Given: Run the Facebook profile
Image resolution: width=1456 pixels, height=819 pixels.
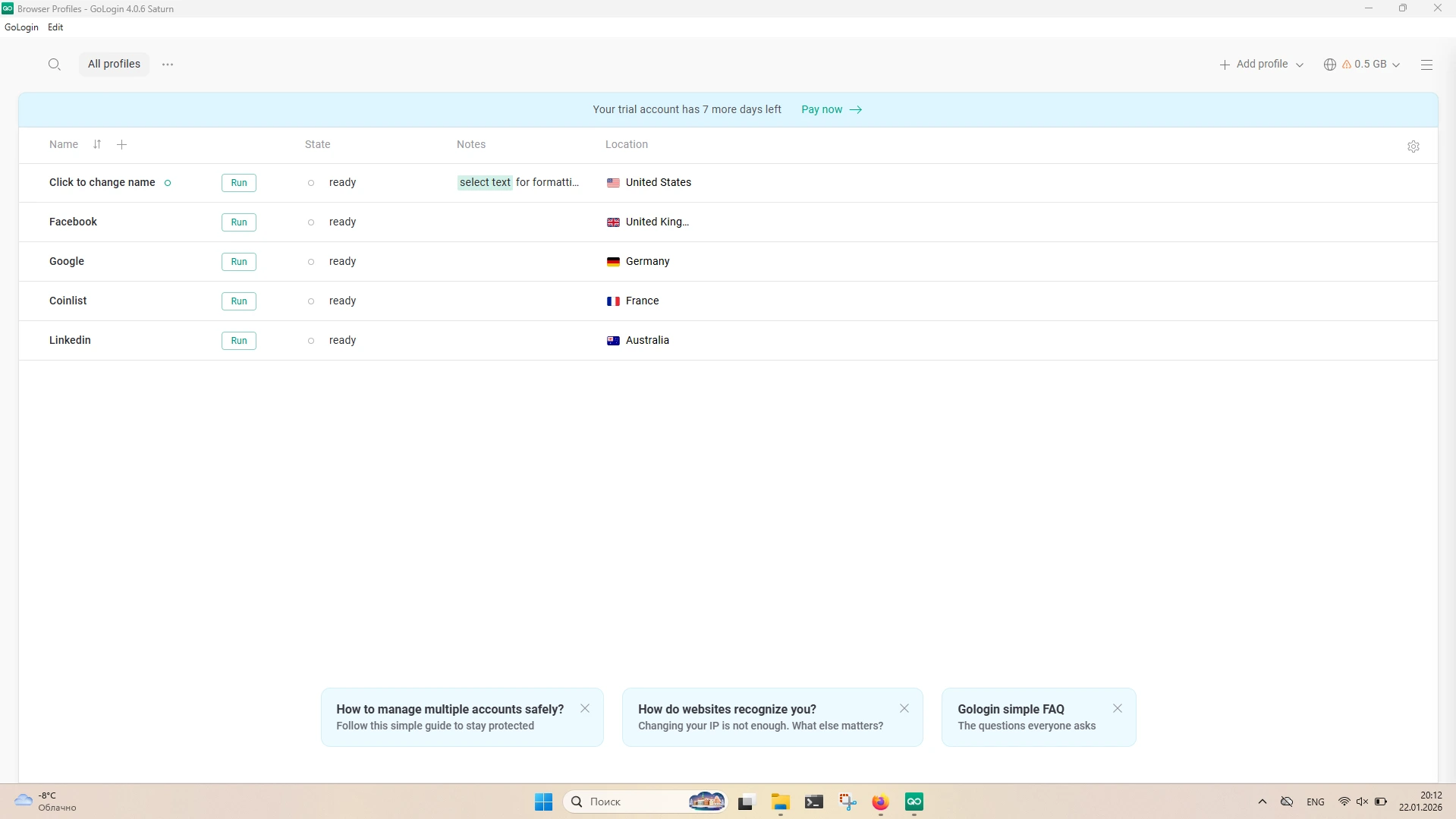Looking at the screenshot, I should click(239, 222).
